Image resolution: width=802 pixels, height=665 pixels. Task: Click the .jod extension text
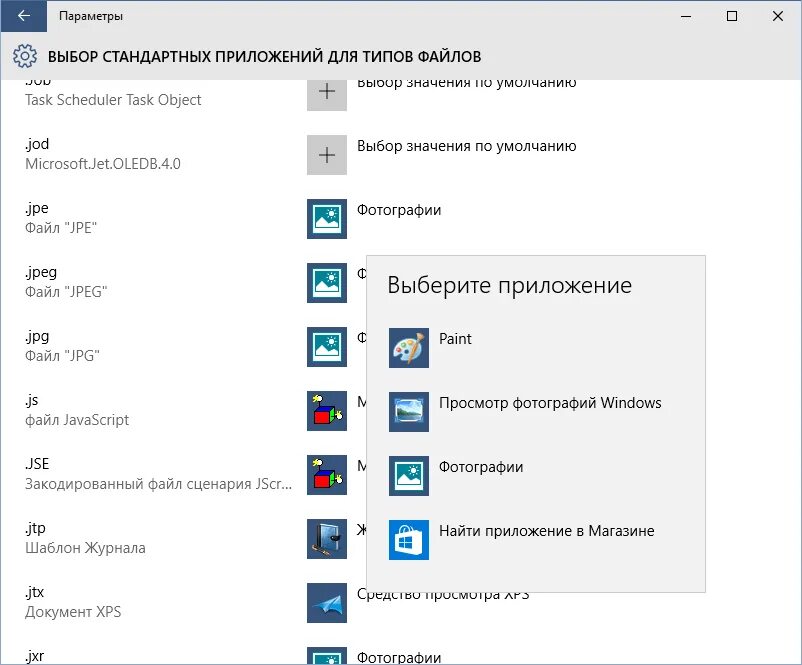[37, 144]
